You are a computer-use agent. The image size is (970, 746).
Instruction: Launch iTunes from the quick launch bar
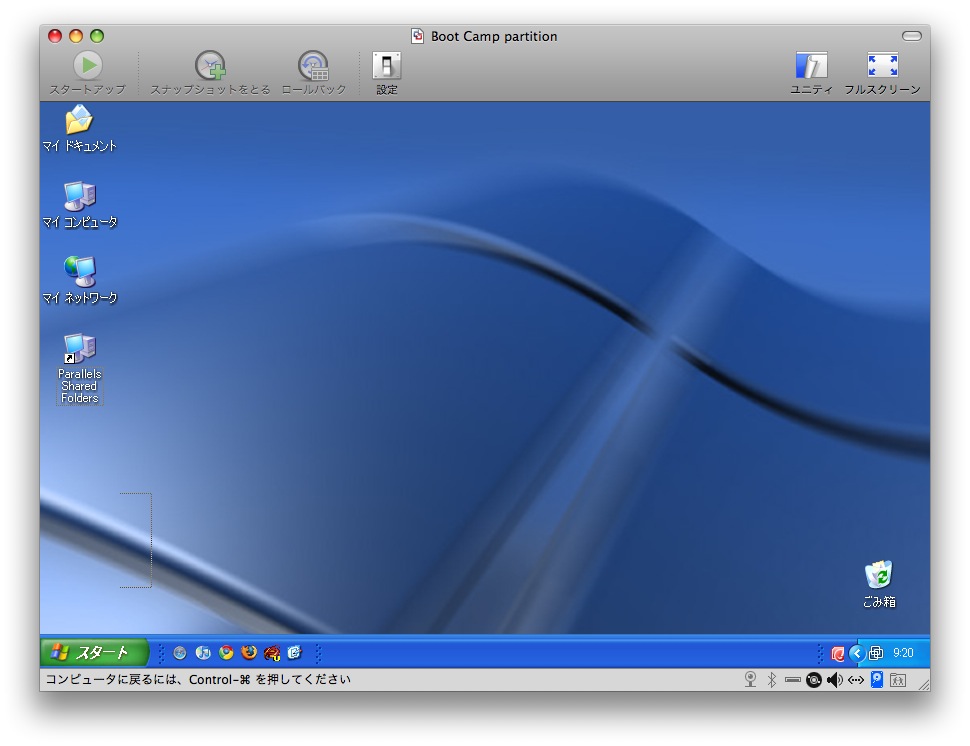coord(203,653)
